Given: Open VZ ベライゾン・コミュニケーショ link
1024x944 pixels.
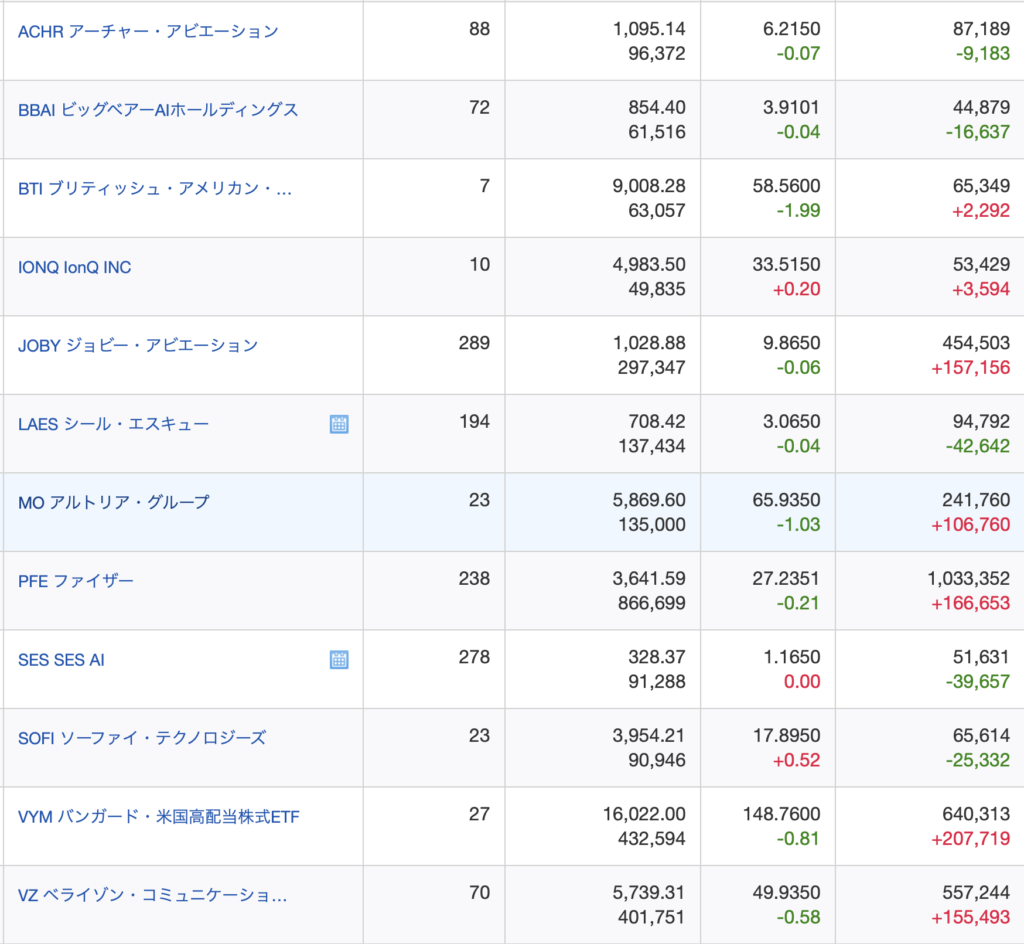Looking at the screenshot, I should click(153, 895).
